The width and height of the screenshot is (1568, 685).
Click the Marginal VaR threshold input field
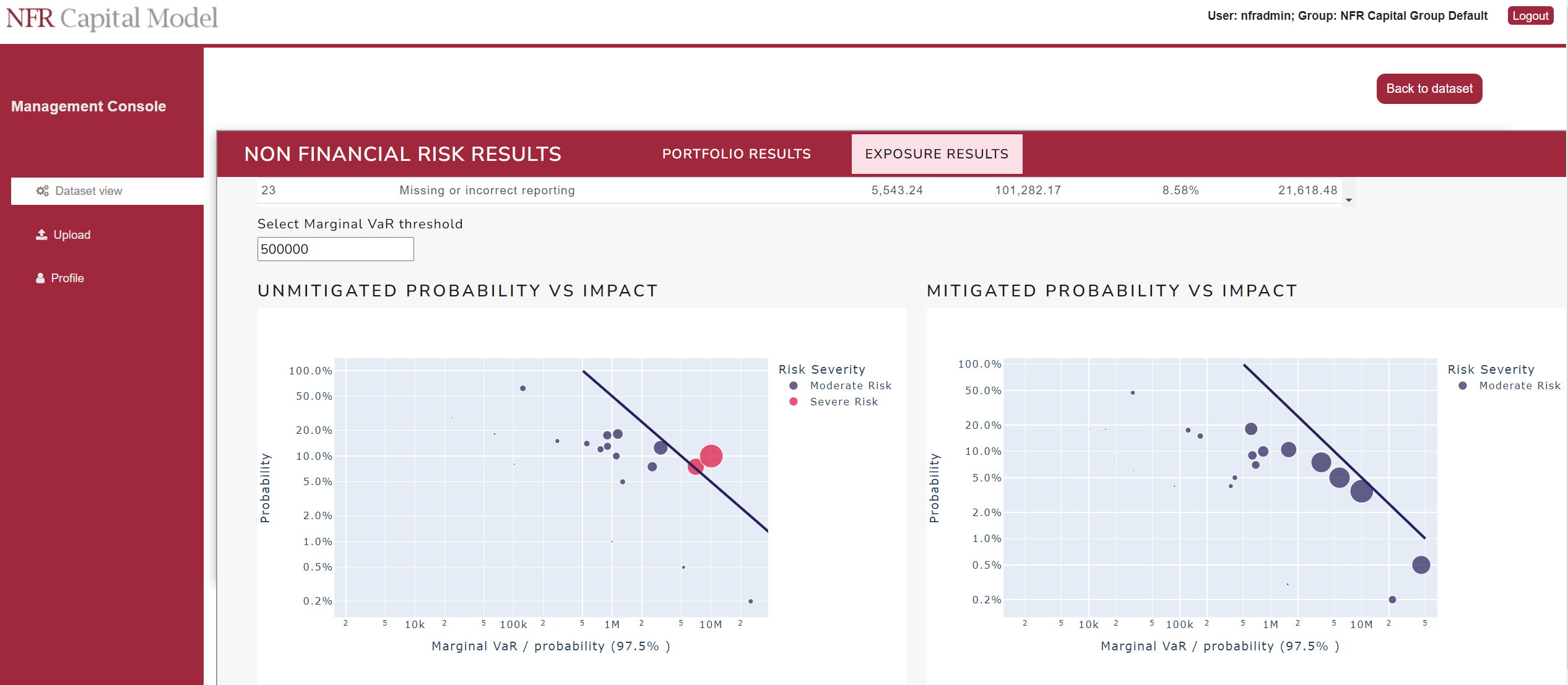[x=336, y=249]
